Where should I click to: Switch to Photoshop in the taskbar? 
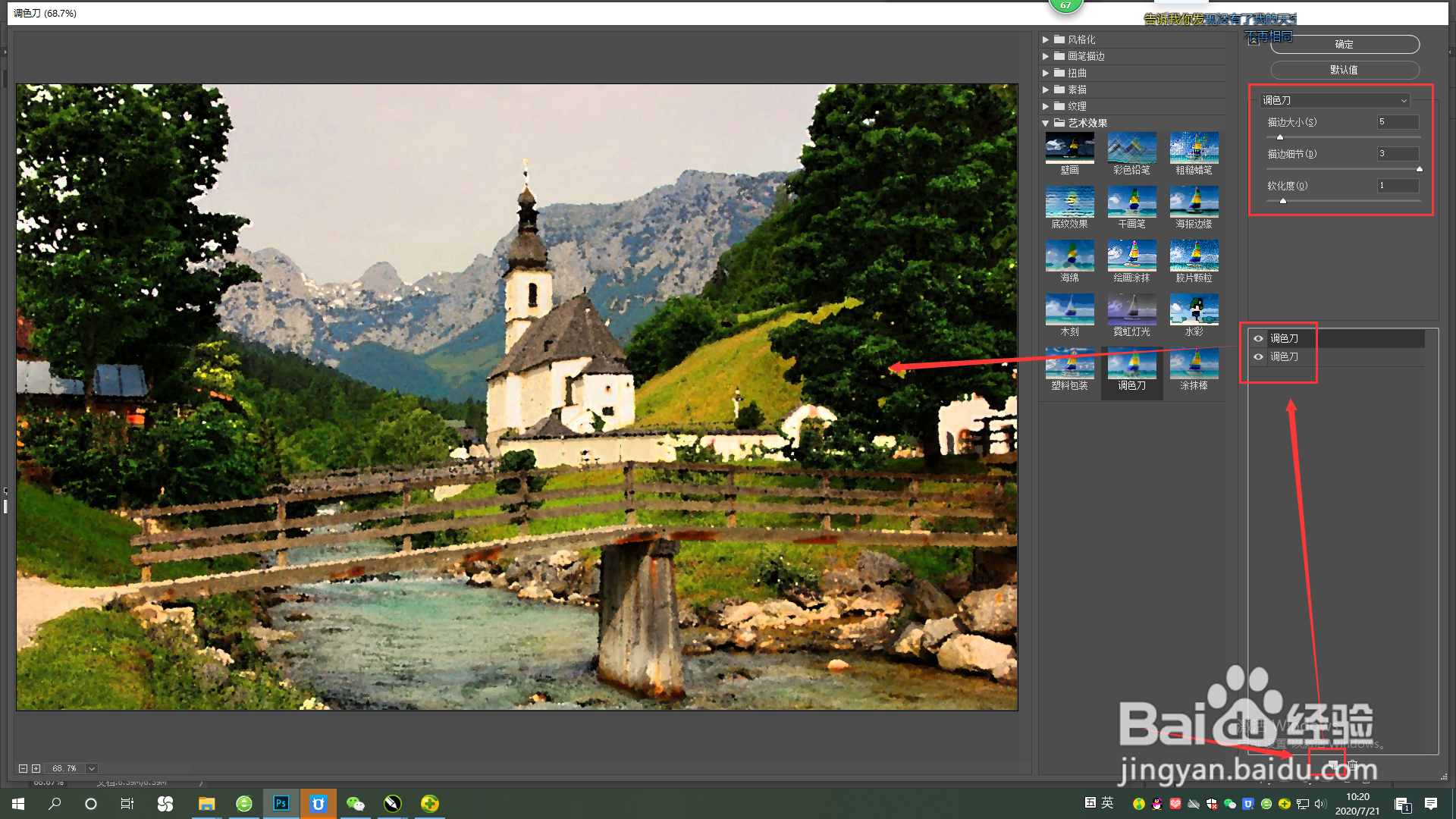point(281,804)
